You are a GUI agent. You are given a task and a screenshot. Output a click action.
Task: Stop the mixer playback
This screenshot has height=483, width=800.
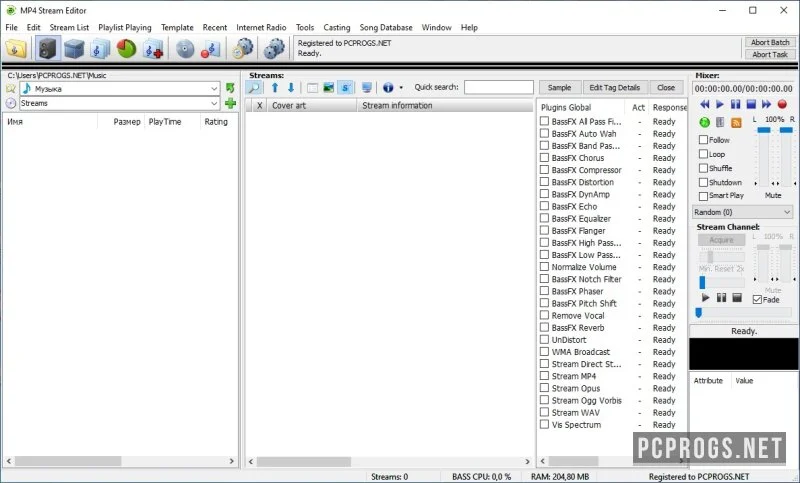point(751,105)
